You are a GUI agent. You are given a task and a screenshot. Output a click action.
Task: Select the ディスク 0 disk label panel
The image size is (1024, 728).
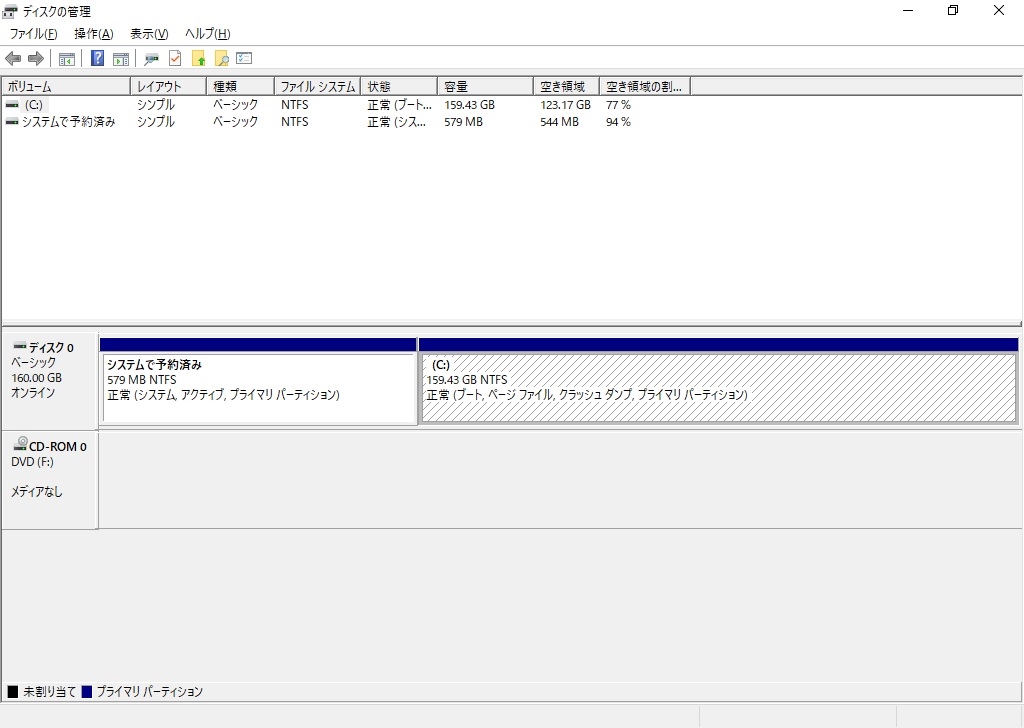point(50,381)
